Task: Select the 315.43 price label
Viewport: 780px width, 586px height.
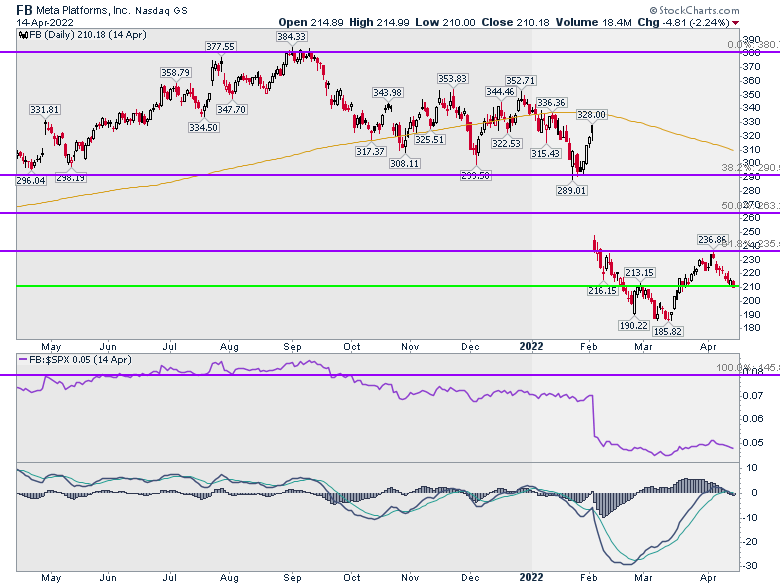Action: click(545, 153)
